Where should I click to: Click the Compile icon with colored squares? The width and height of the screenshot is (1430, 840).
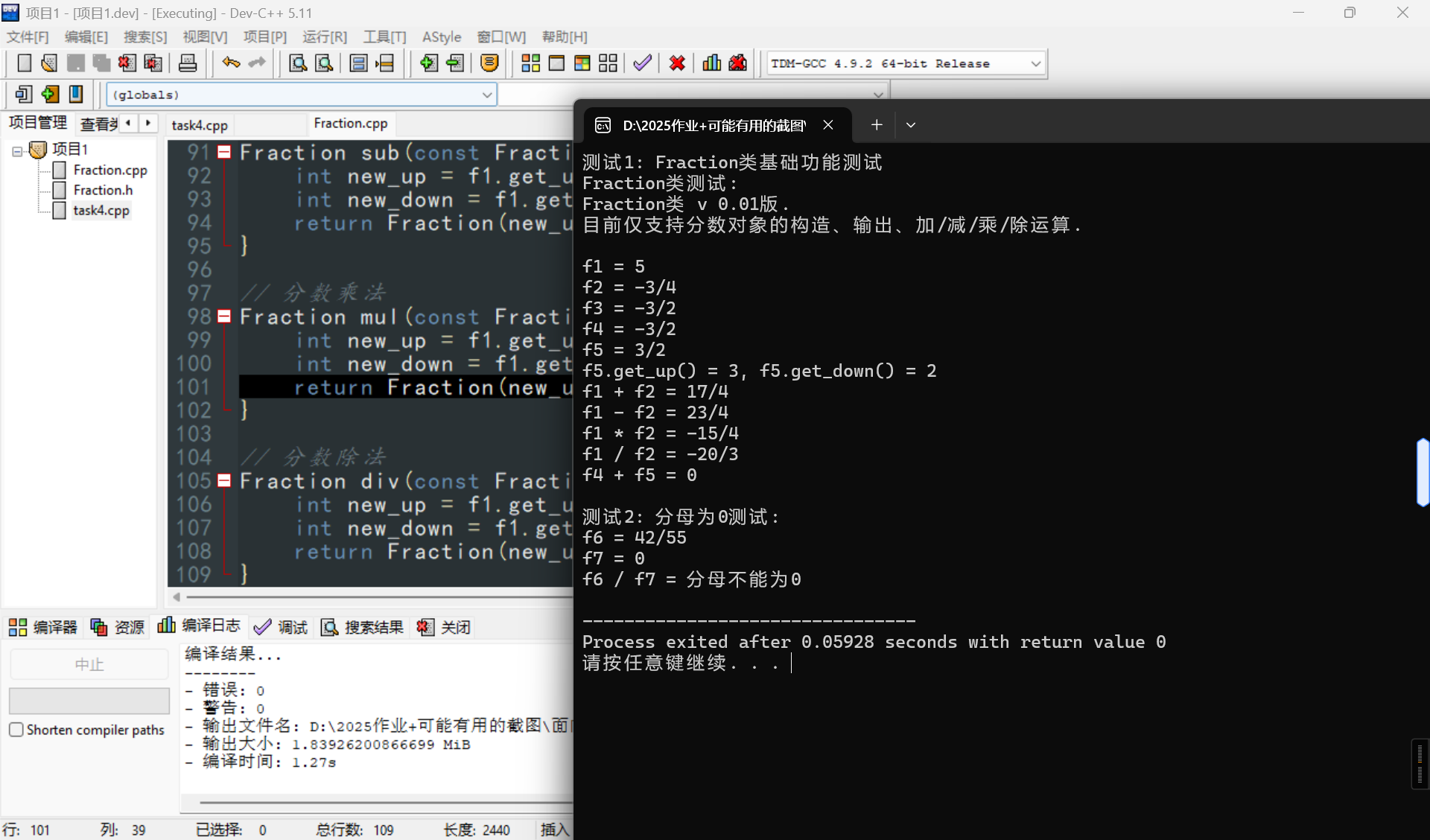point(530,63)
